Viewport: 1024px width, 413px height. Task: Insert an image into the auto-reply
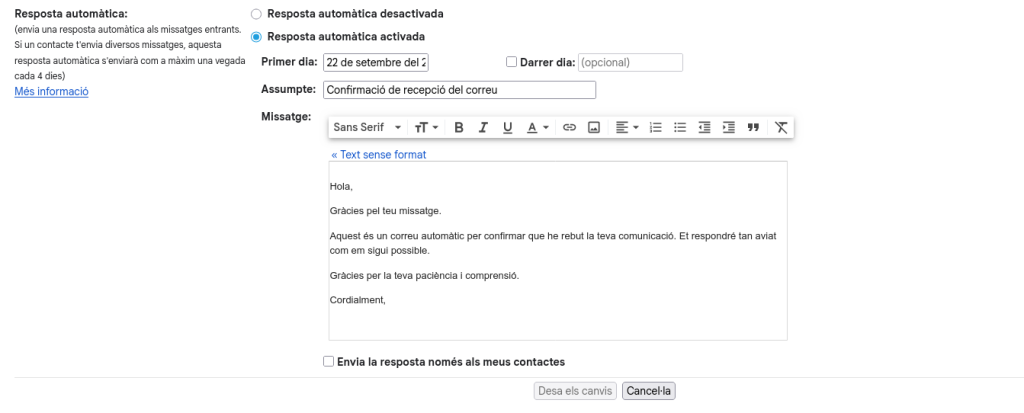(x=593, y=128)
